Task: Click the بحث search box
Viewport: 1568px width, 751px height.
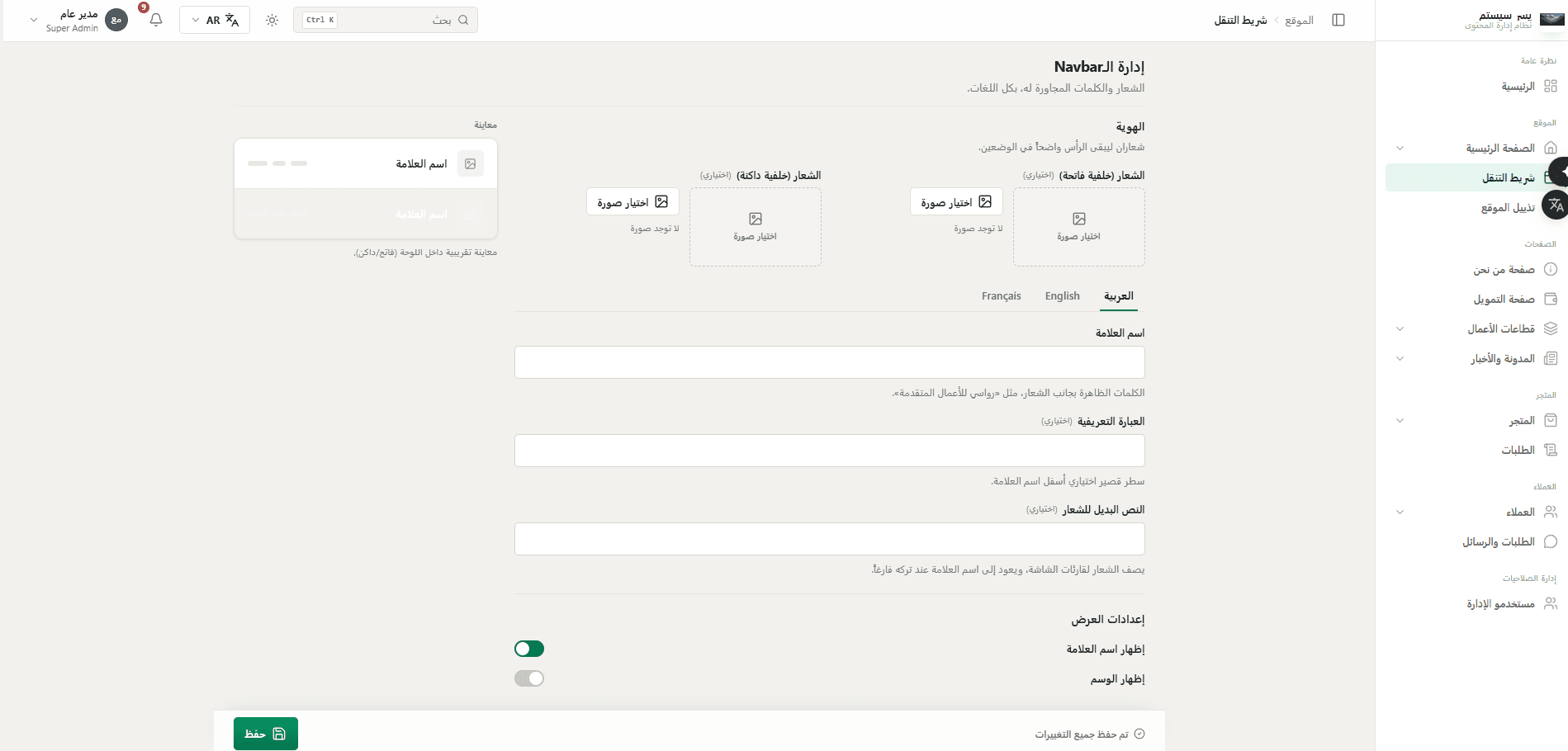Action: coord(386,20)
